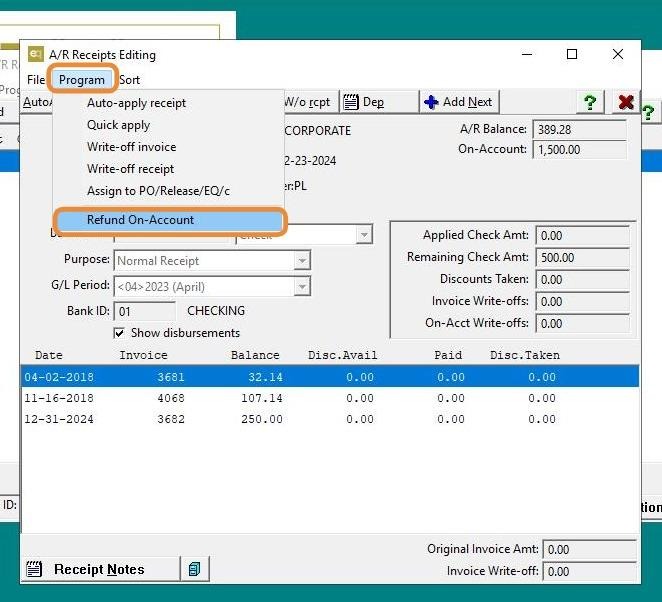Screen dimensions: 662x602
Task: Close the A/R Receipts Editing window
Action: point(618,54)
